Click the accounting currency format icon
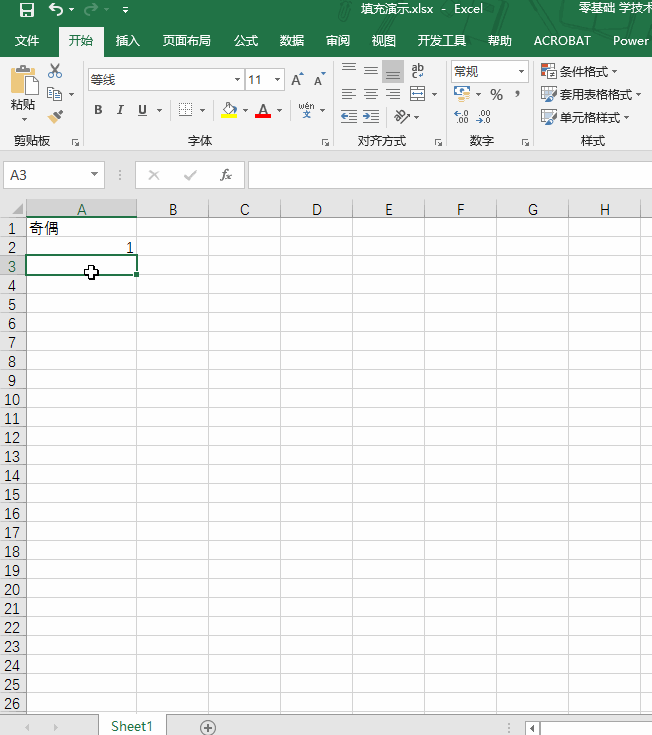 pyautogui.click(x=462, y=94)
